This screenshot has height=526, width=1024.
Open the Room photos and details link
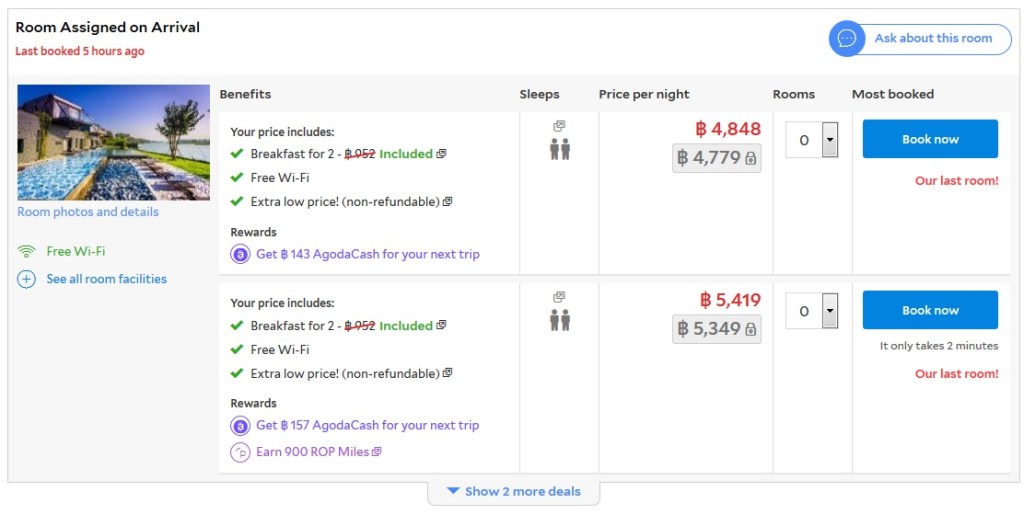tap(88, 212)
